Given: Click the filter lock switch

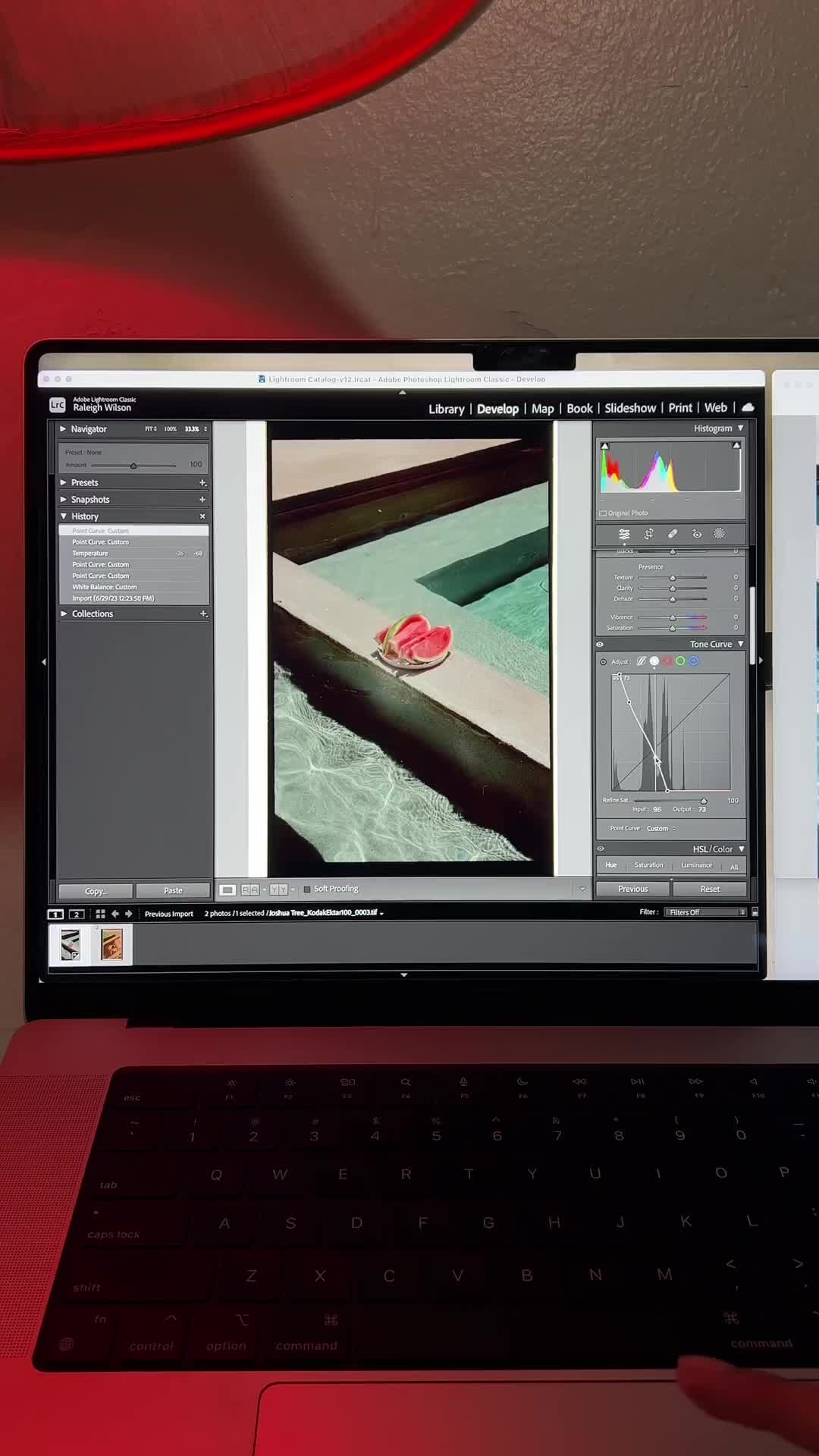Looking at the screenshot, I should [755, 912].
